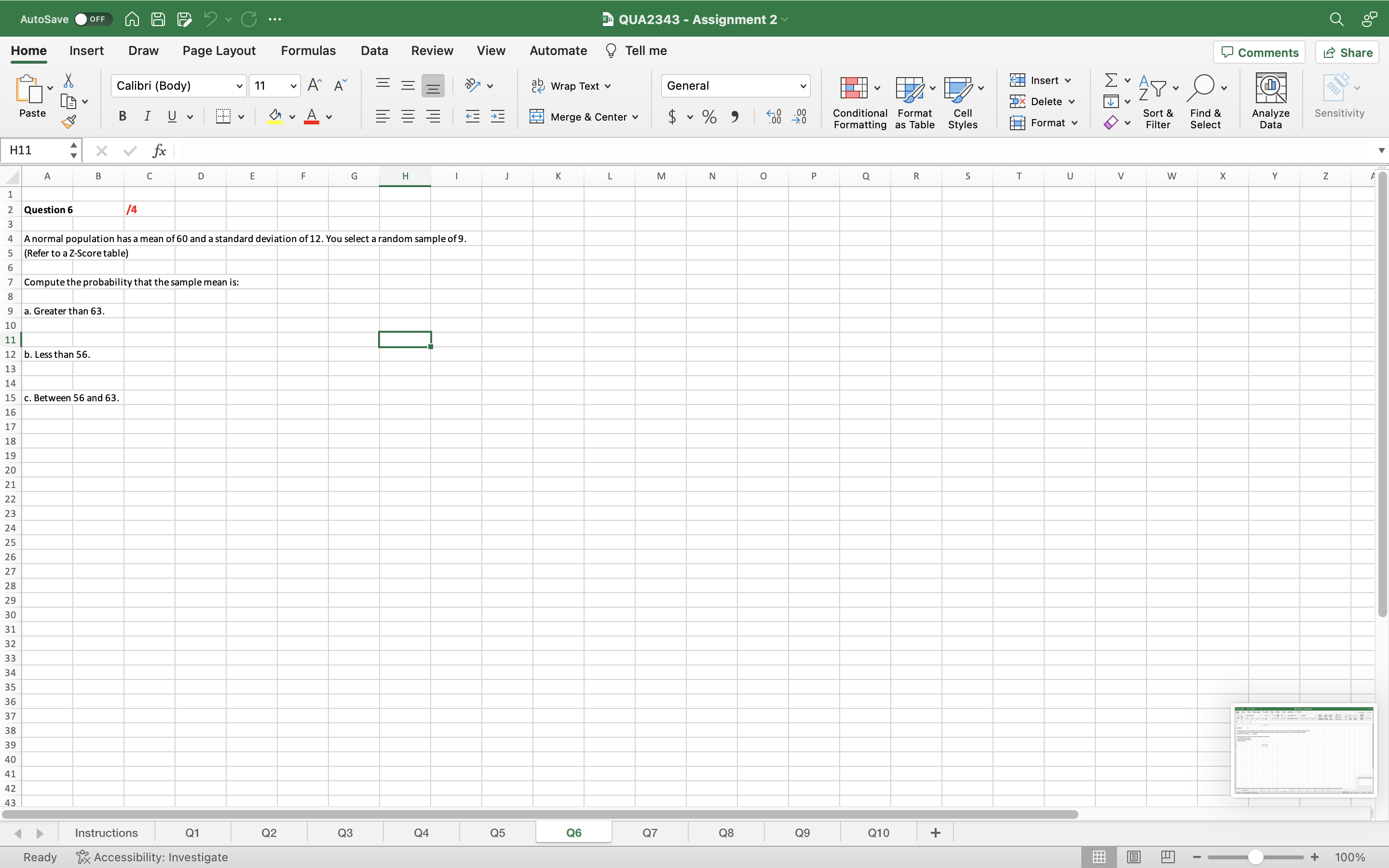Image resolution: width=1389 pixels, height=868 pixels.
Task: Expand the font color dropdown arrow
Action: click(330, 117)
